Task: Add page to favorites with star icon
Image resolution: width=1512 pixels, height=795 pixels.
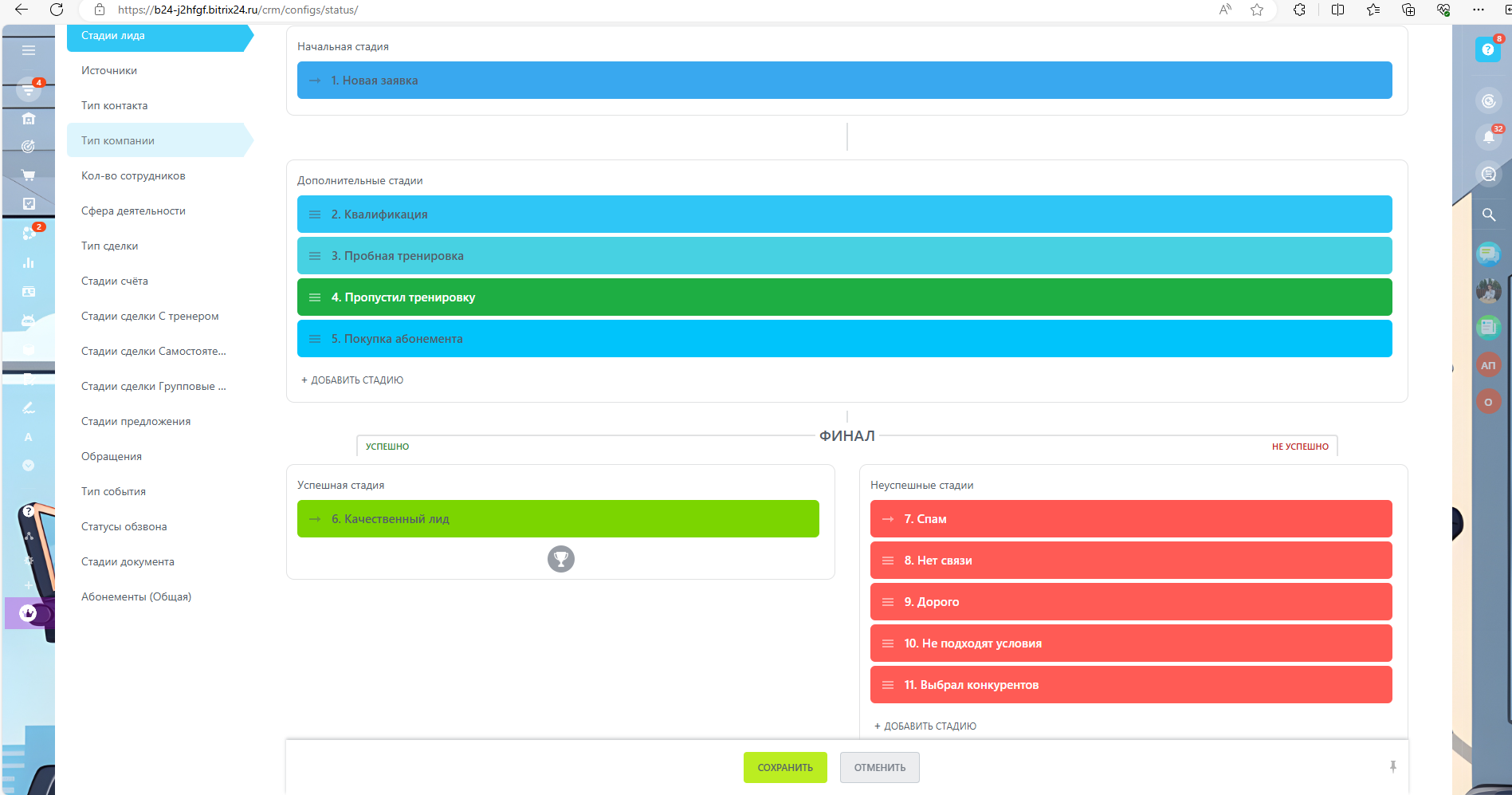Action: pos(1257,10)
